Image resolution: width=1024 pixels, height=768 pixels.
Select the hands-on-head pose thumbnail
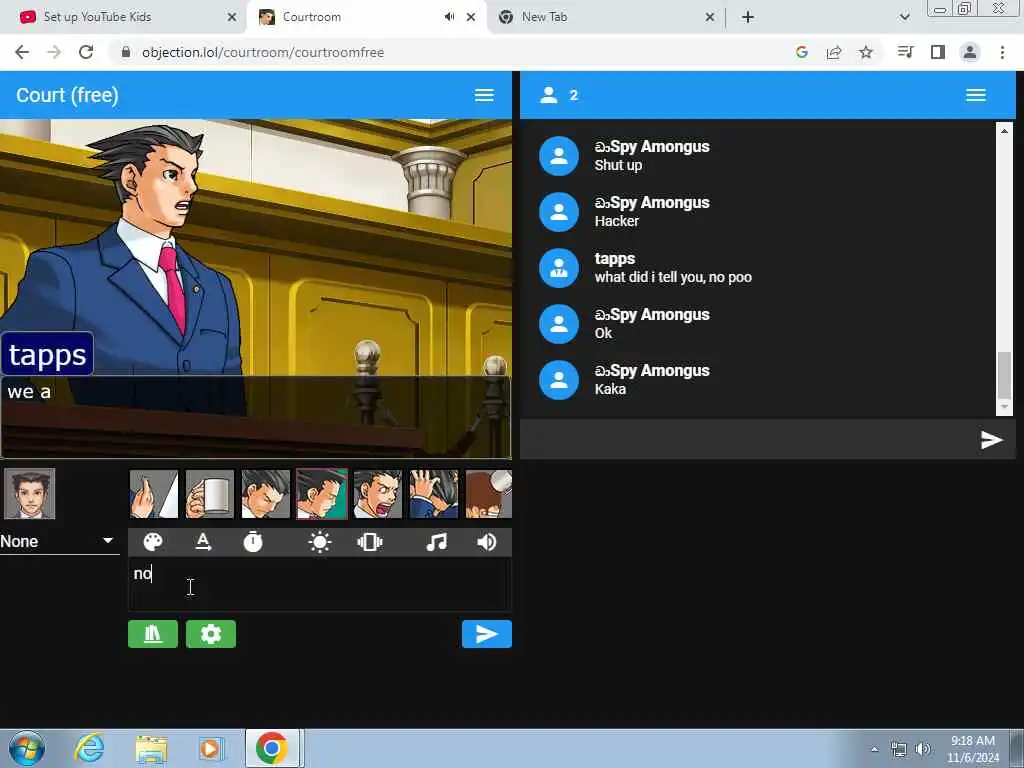coord(434,494)
